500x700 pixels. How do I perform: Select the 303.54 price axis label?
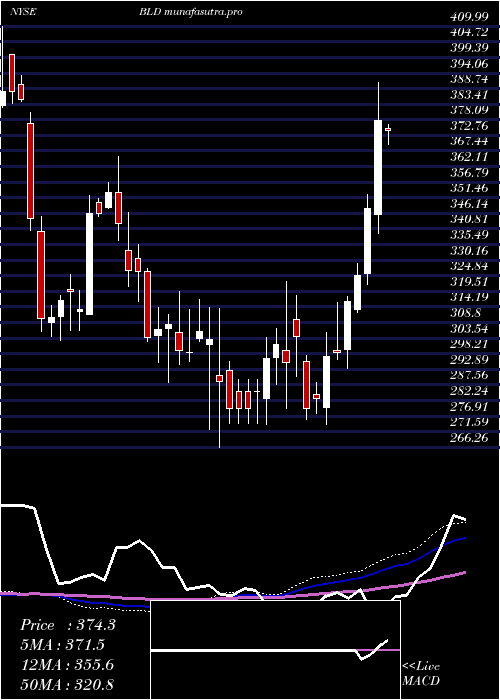point(468,329)
